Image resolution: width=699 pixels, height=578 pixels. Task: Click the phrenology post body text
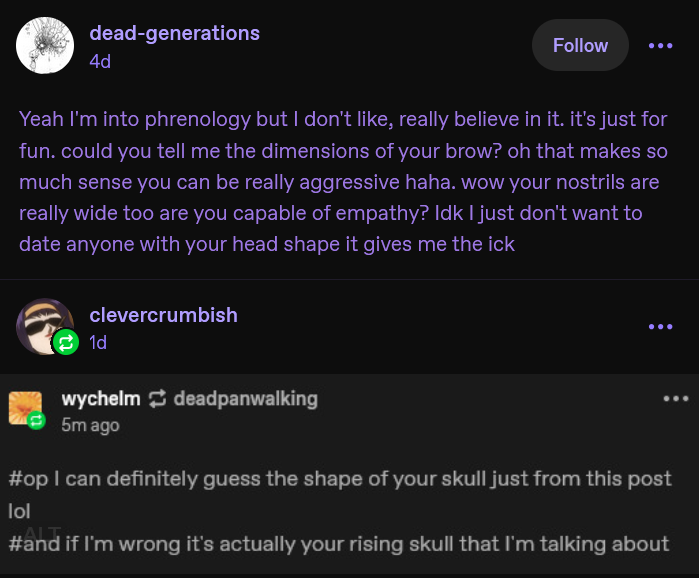point(343,181)
